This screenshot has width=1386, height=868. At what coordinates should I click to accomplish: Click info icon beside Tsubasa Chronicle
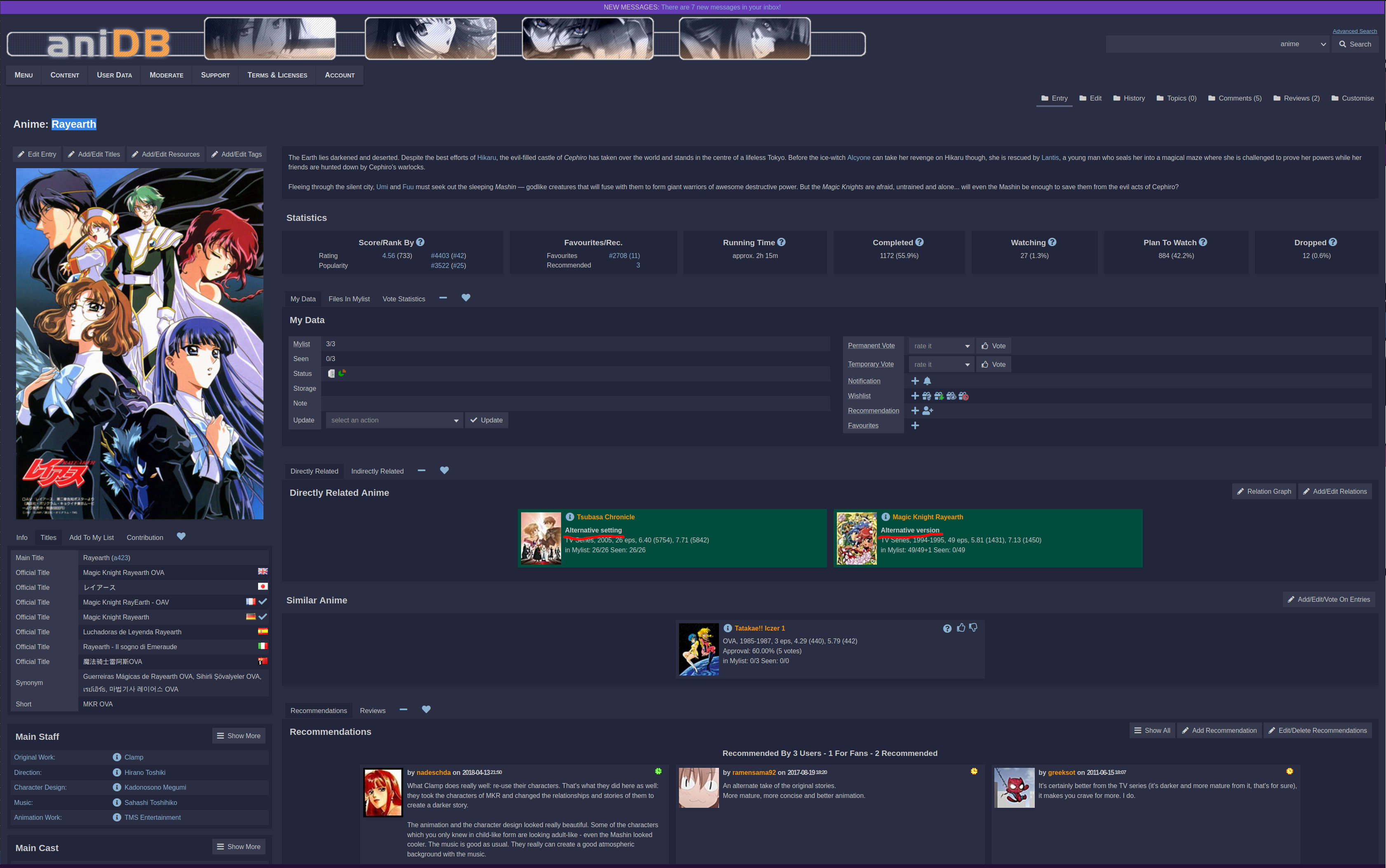point(570,517)
